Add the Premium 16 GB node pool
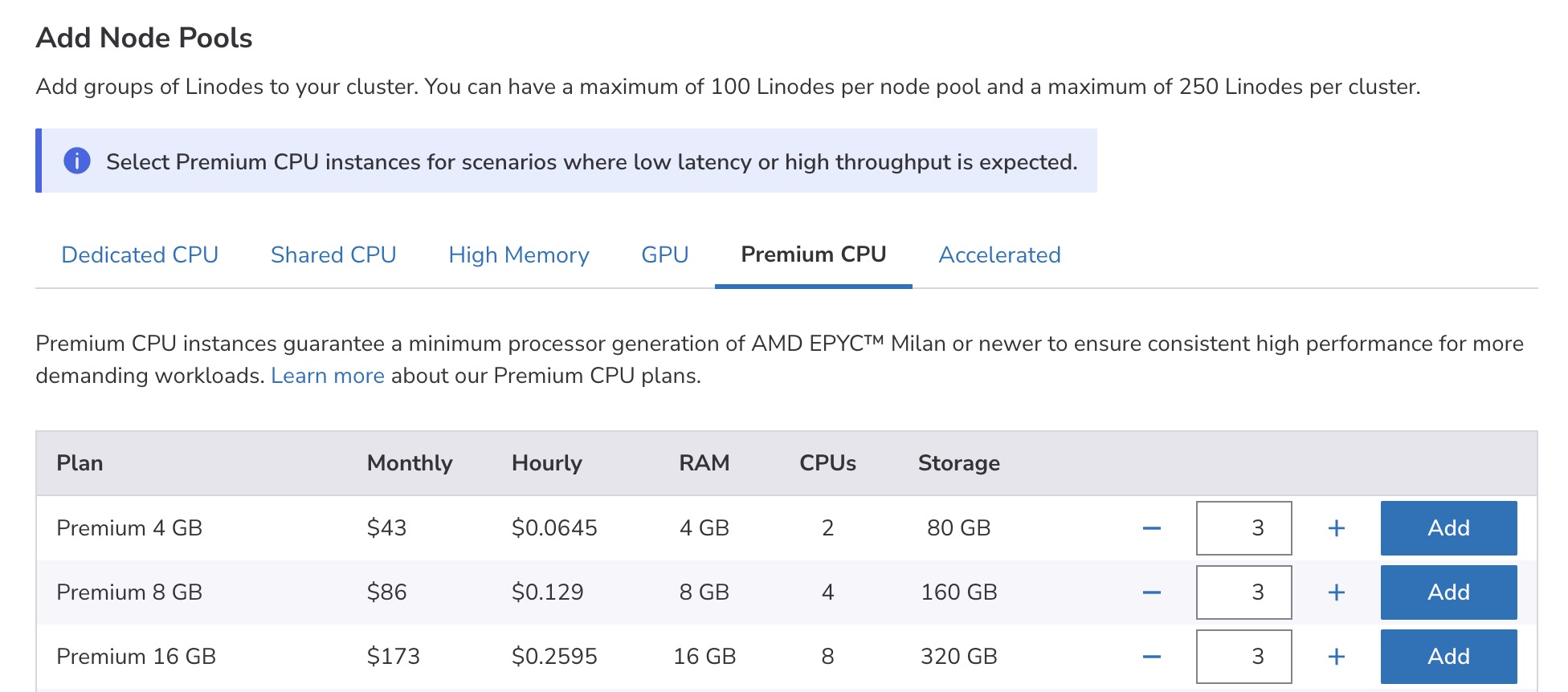Viewport: 1568px width, 692px height. [x=1448, y=657]
